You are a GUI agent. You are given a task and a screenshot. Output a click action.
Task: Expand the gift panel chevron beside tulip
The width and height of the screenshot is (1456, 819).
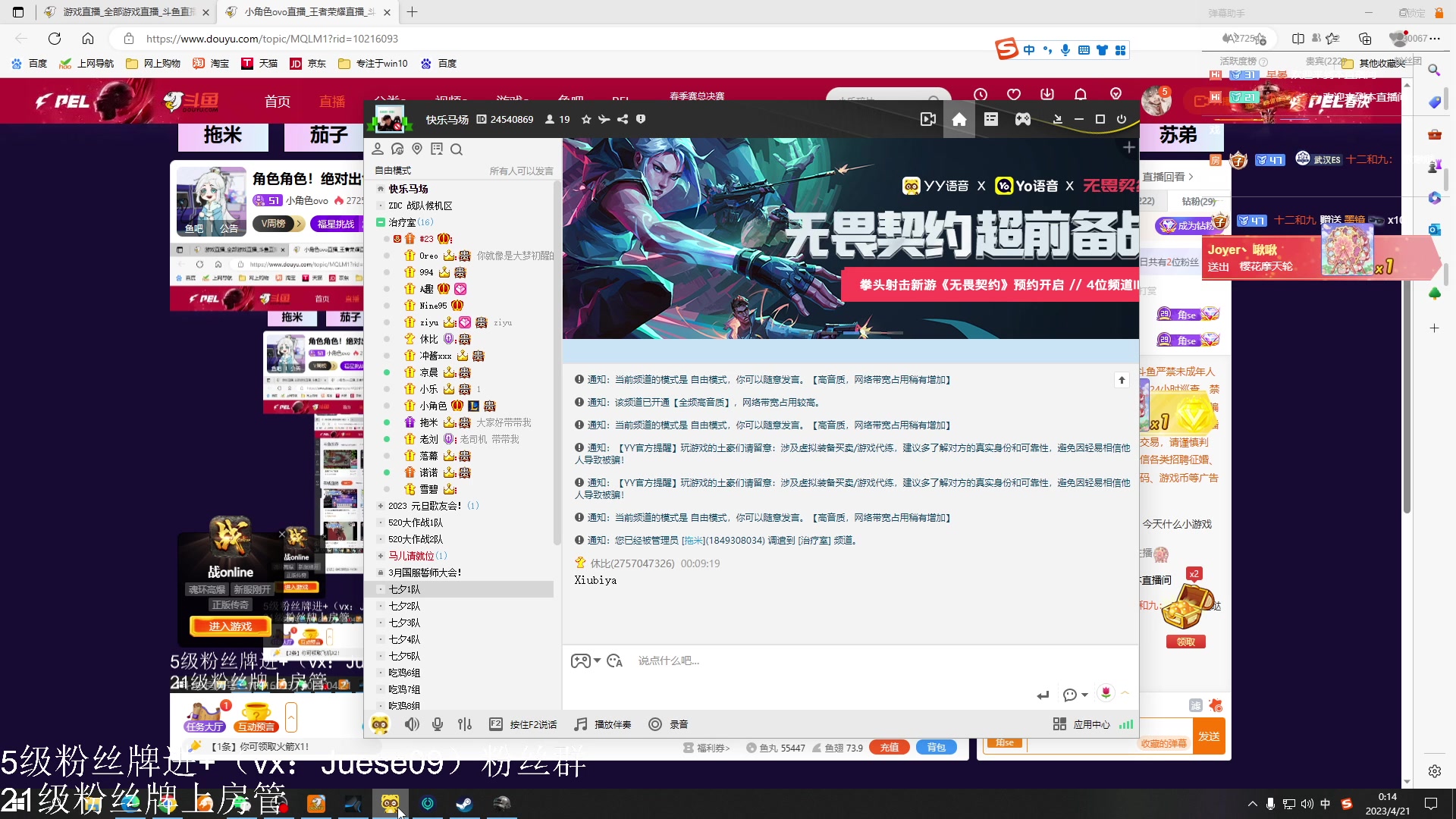pos(1125,693)
